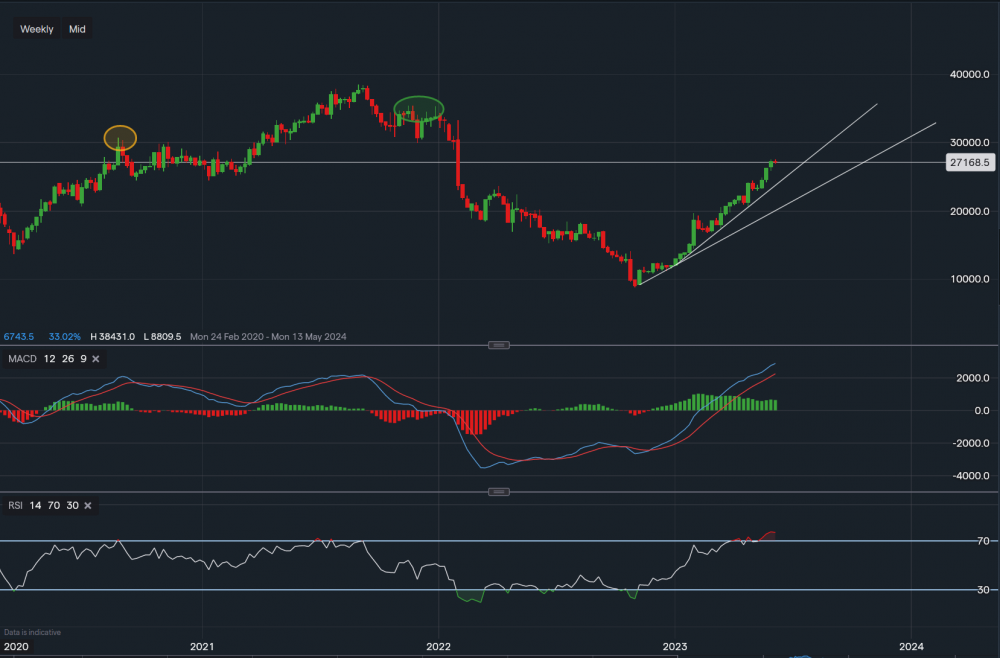Remove the MACD indicator via its X icon
1000x658 pixels.
point(94,358)
